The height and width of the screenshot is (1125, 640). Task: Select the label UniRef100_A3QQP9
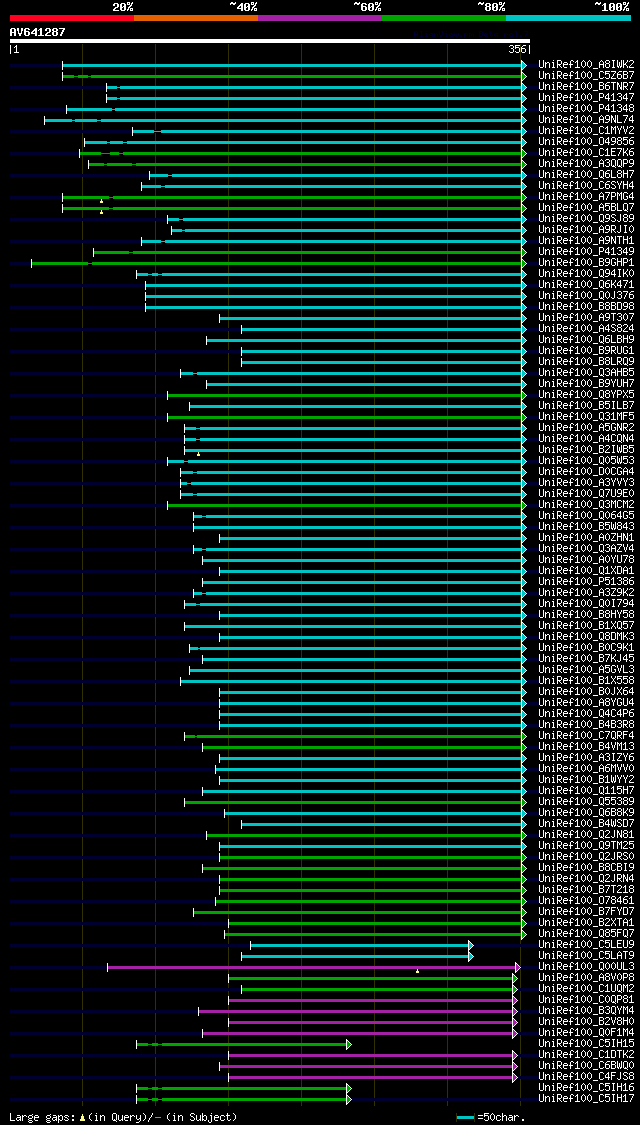586,164
